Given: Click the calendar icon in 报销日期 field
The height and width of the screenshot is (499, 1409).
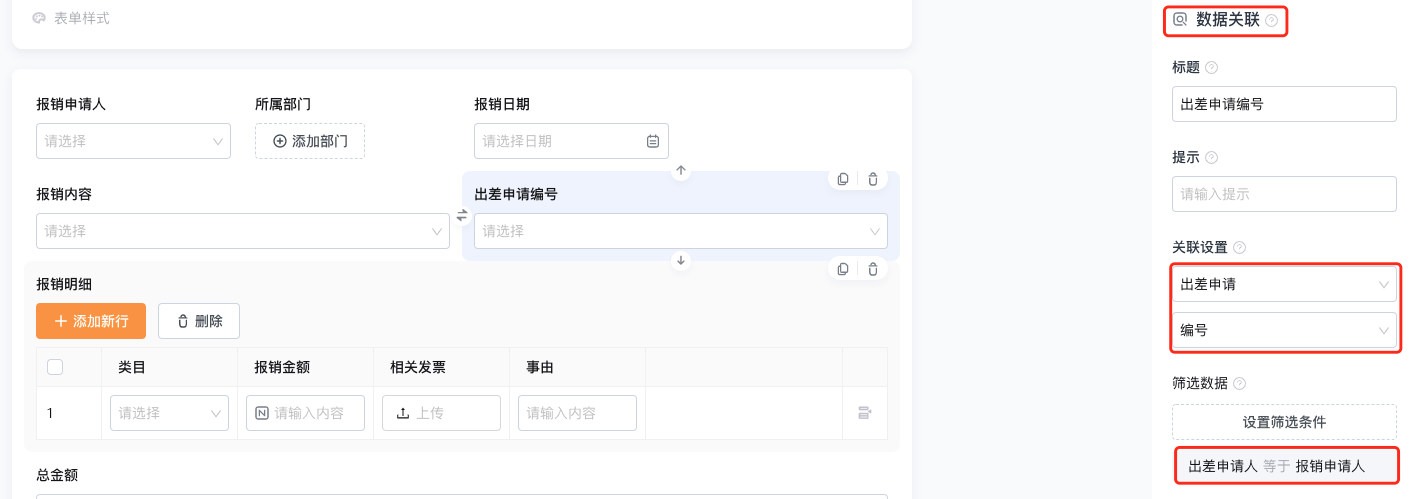Looking at the screenshot, I should pos(653,141).
